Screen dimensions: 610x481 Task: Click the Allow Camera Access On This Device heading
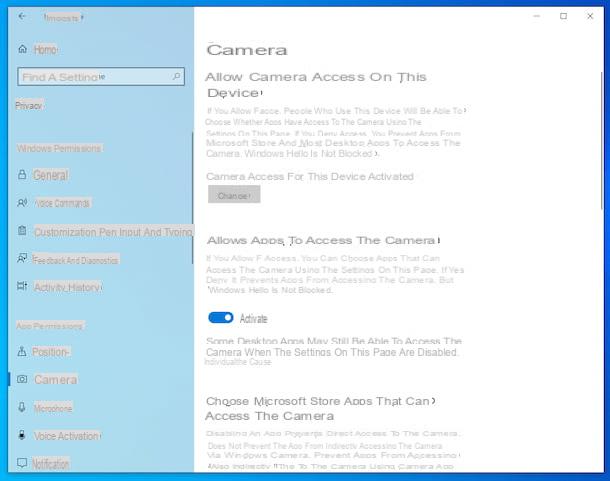pyautogui.click(x=316, y=85)
